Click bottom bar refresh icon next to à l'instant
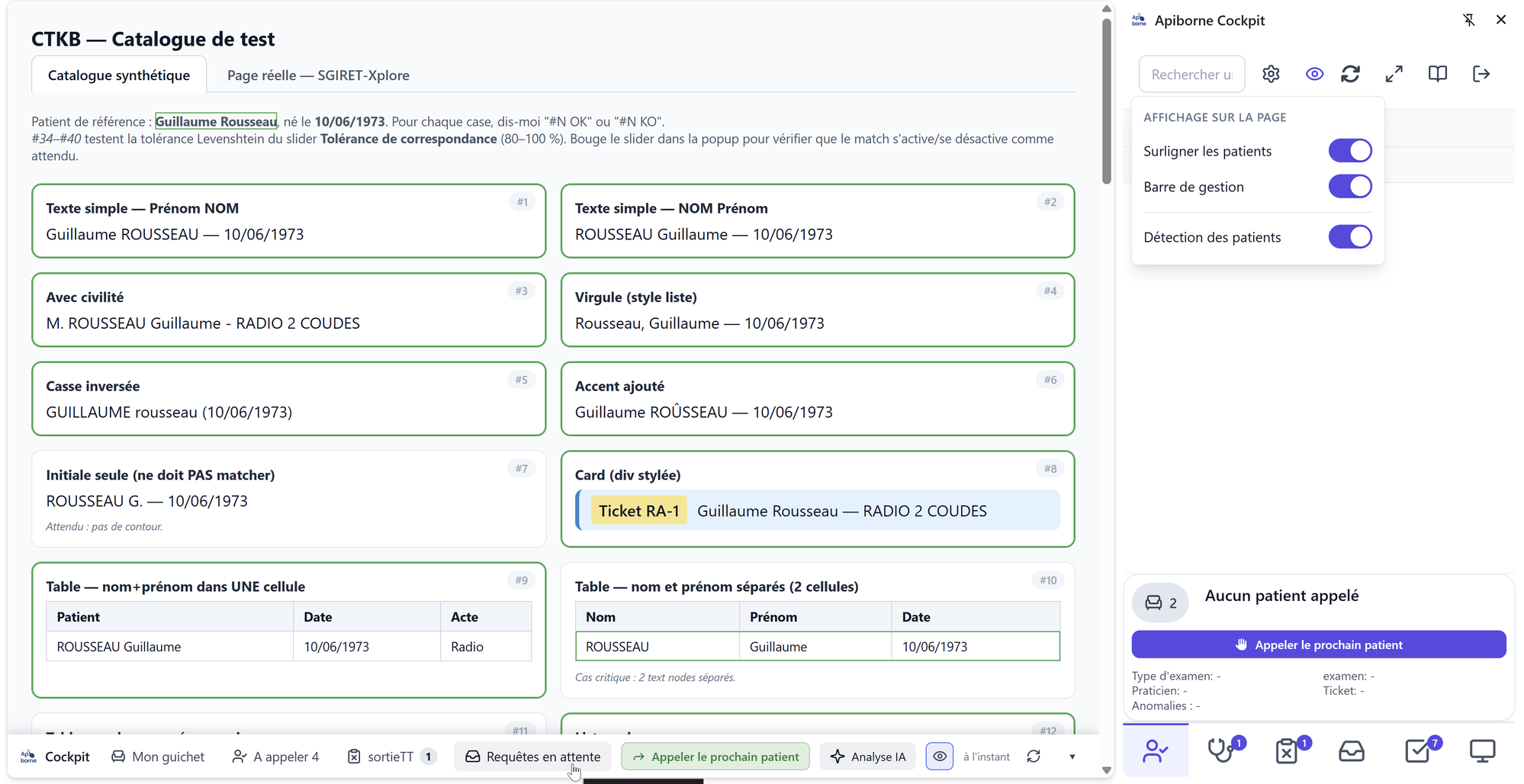Image resolution: width=1524 pixels, height=784 pixels. click(1034, 757)
